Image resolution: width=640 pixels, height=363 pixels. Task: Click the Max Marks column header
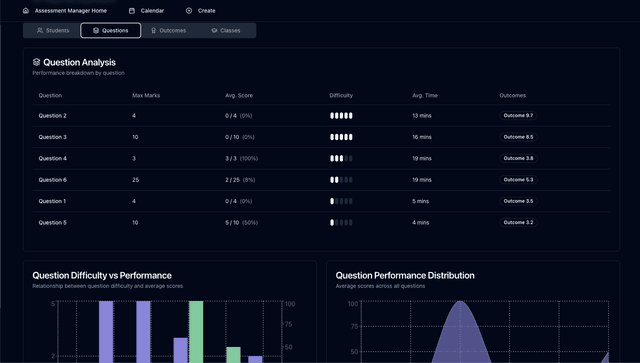coord(146,96)
